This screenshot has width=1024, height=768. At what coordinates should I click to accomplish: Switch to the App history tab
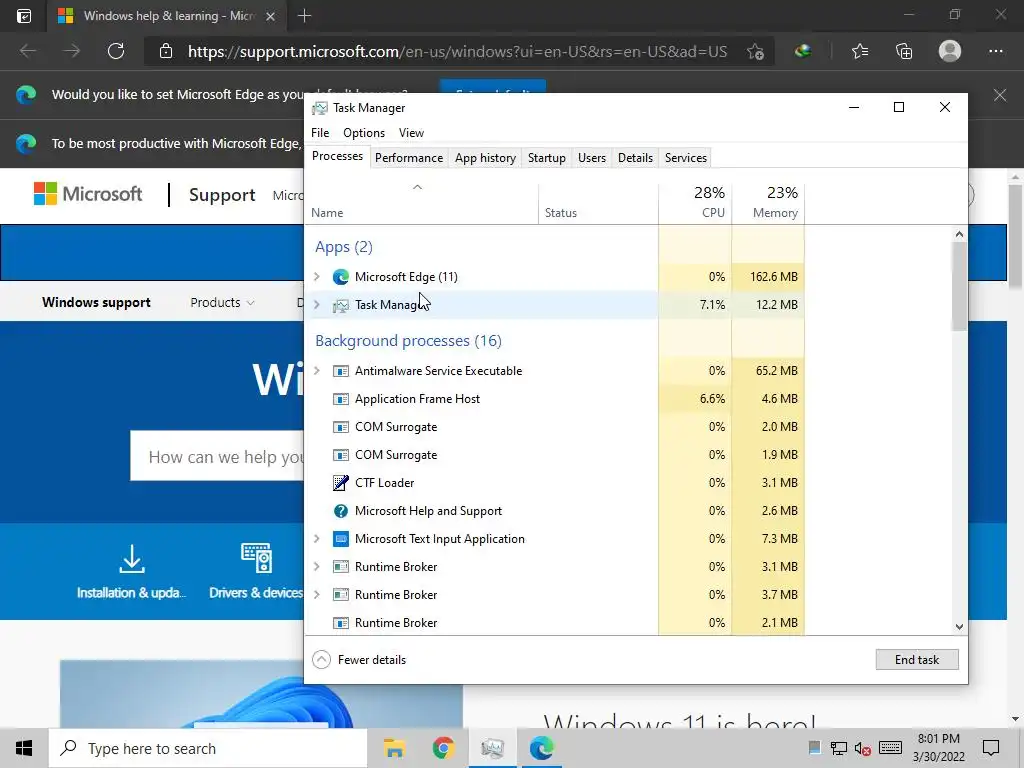(485, 158)
